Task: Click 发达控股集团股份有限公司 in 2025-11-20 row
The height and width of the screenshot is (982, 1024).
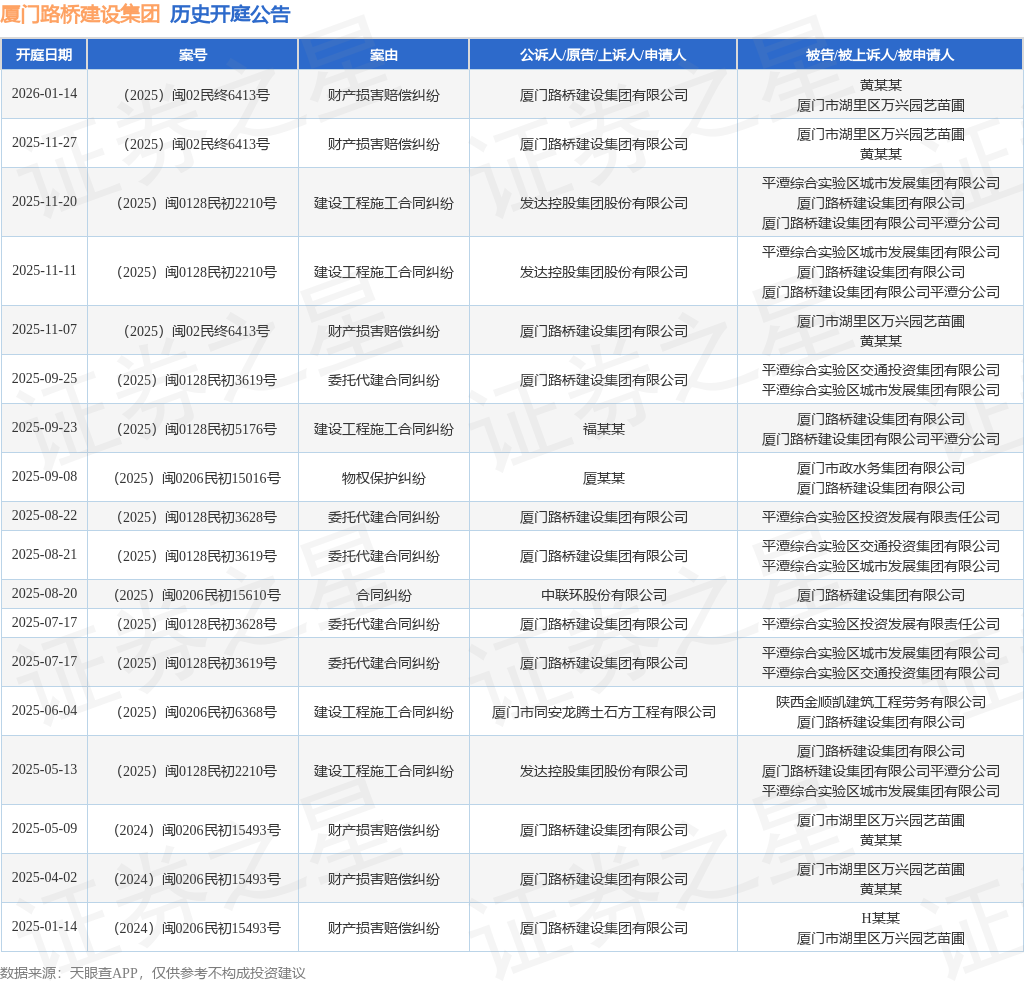Action: pyautogui.click(x=603, y=203)
